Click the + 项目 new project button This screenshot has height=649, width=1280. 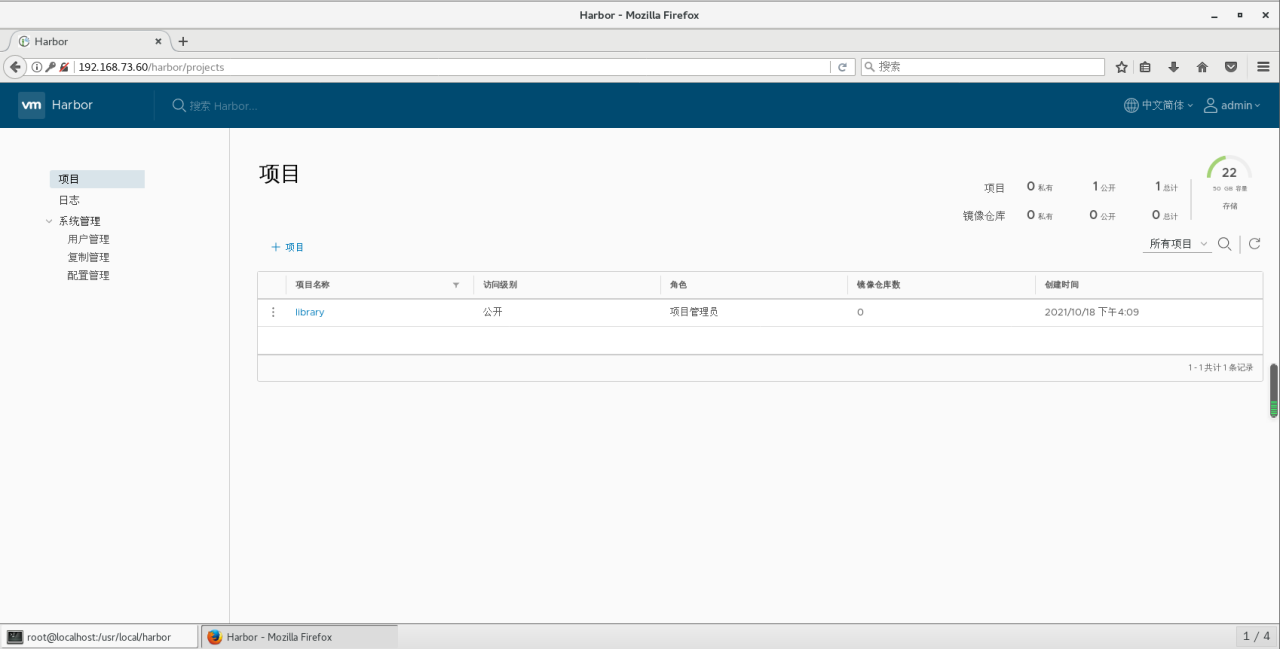pos(287,246)
